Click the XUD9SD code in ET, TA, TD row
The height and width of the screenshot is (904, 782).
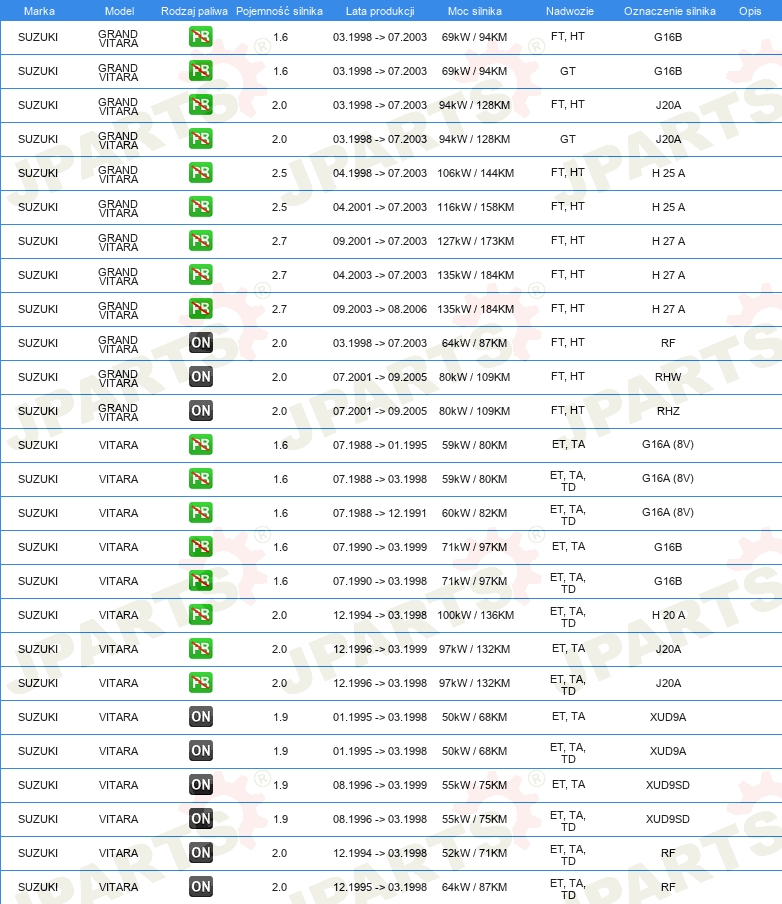click(668, 819)
